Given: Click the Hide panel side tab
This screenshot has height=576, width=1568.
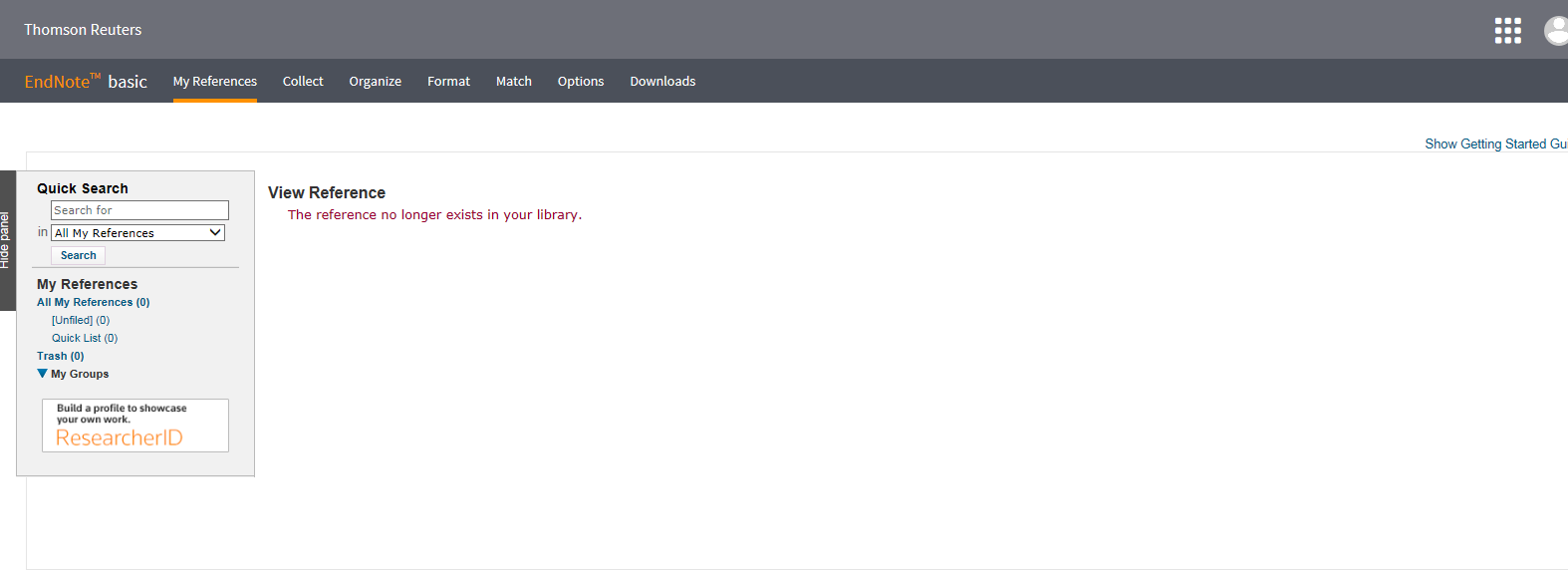Looking at the screenshot, I should click(7, 240).
